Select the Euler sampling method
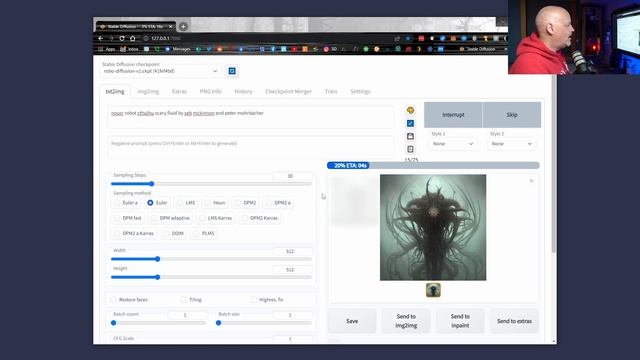Screen dimensions: 640x360 pyautogui.click(x=157, y=203)
